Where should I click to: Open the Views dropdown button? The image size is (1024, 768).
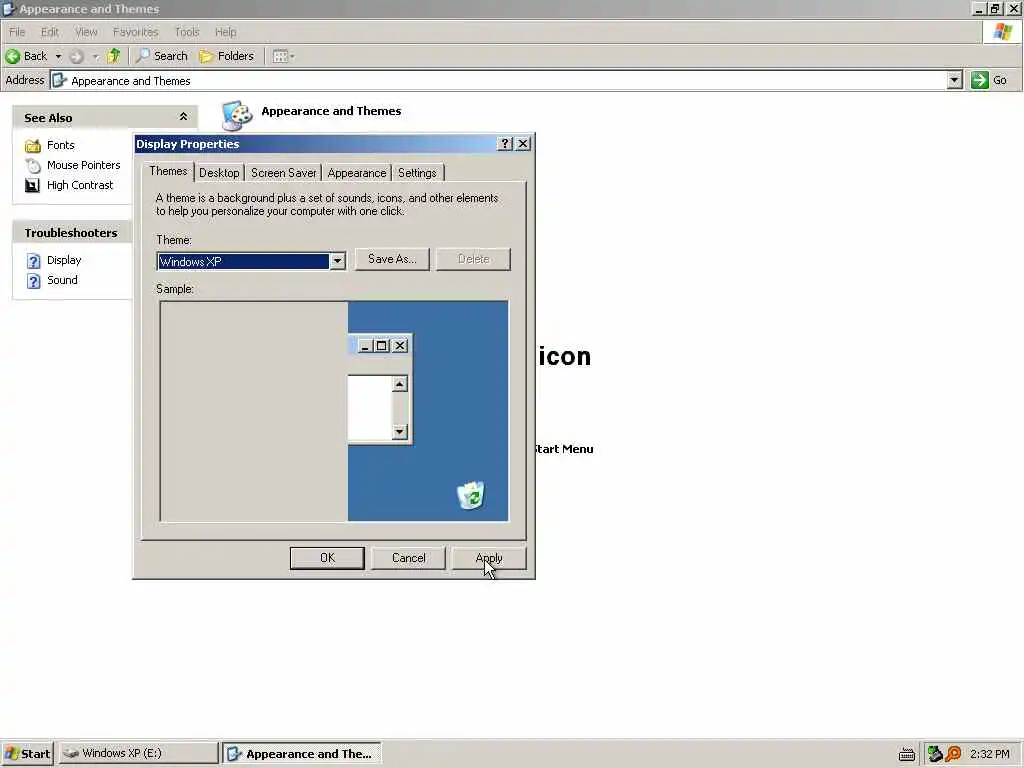(283, 56)
